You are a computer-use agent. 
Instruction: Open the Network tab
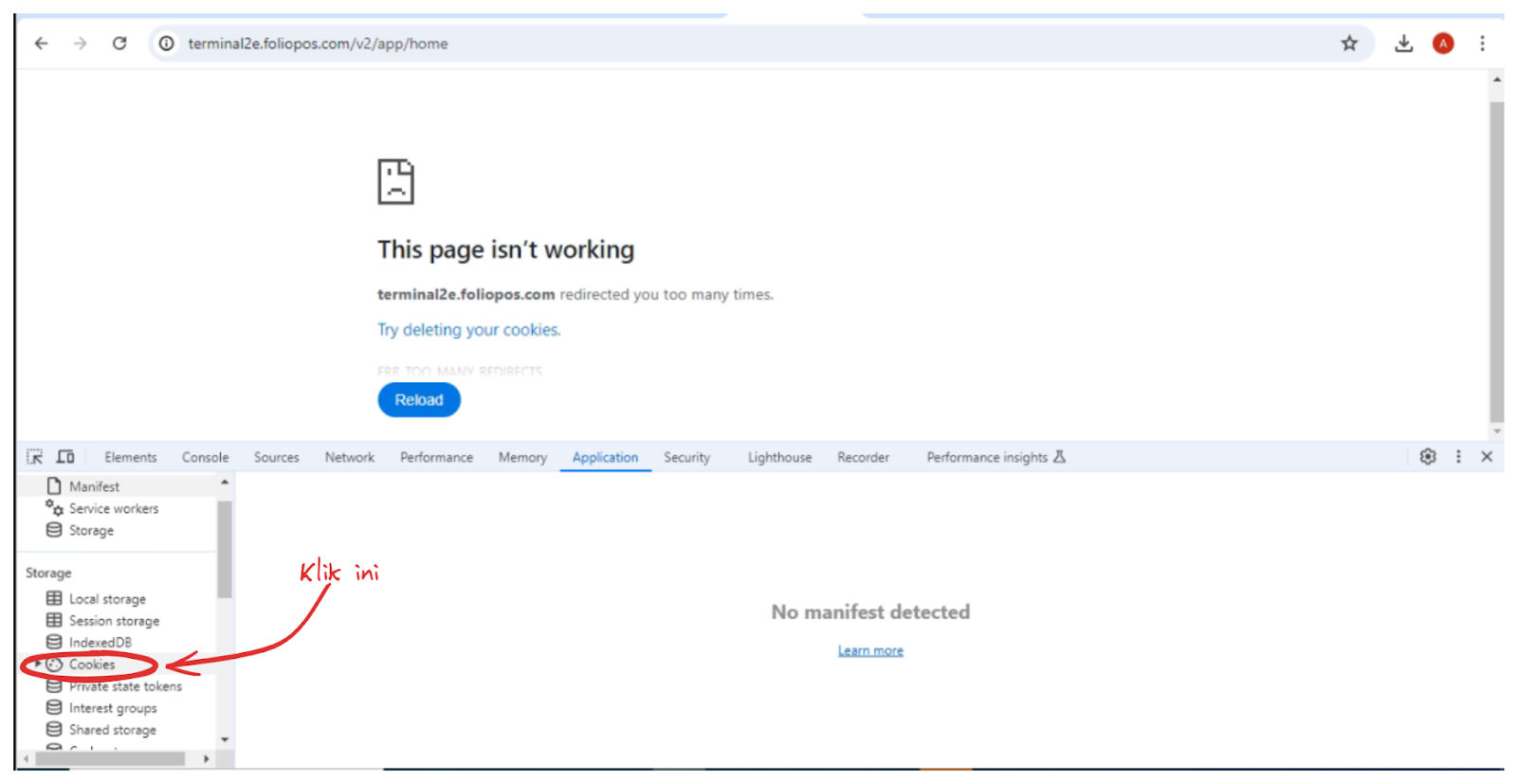point(350,457)
